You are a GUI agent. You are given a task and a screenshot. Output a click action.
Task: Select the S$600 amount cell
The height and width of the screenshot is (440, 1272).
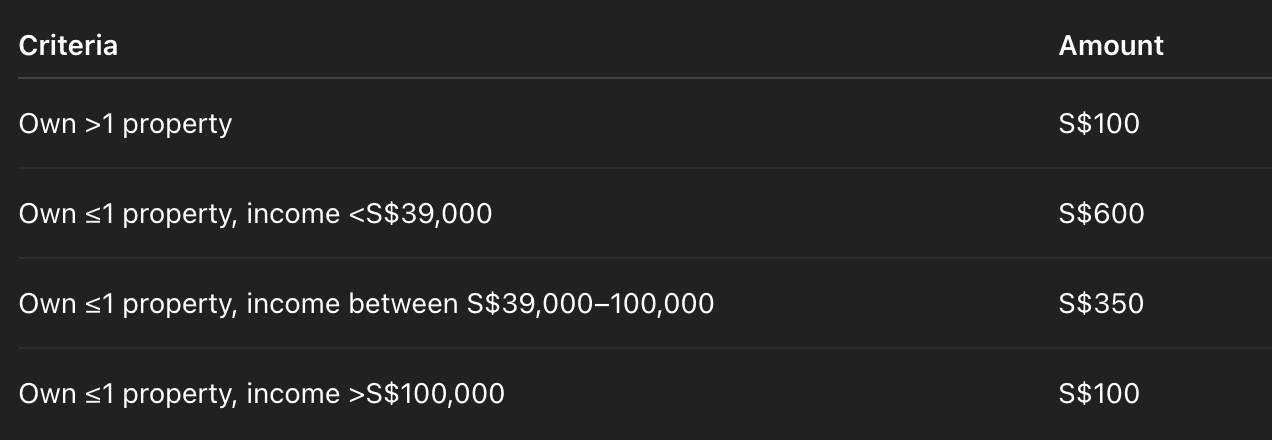tap(1101, 214)
